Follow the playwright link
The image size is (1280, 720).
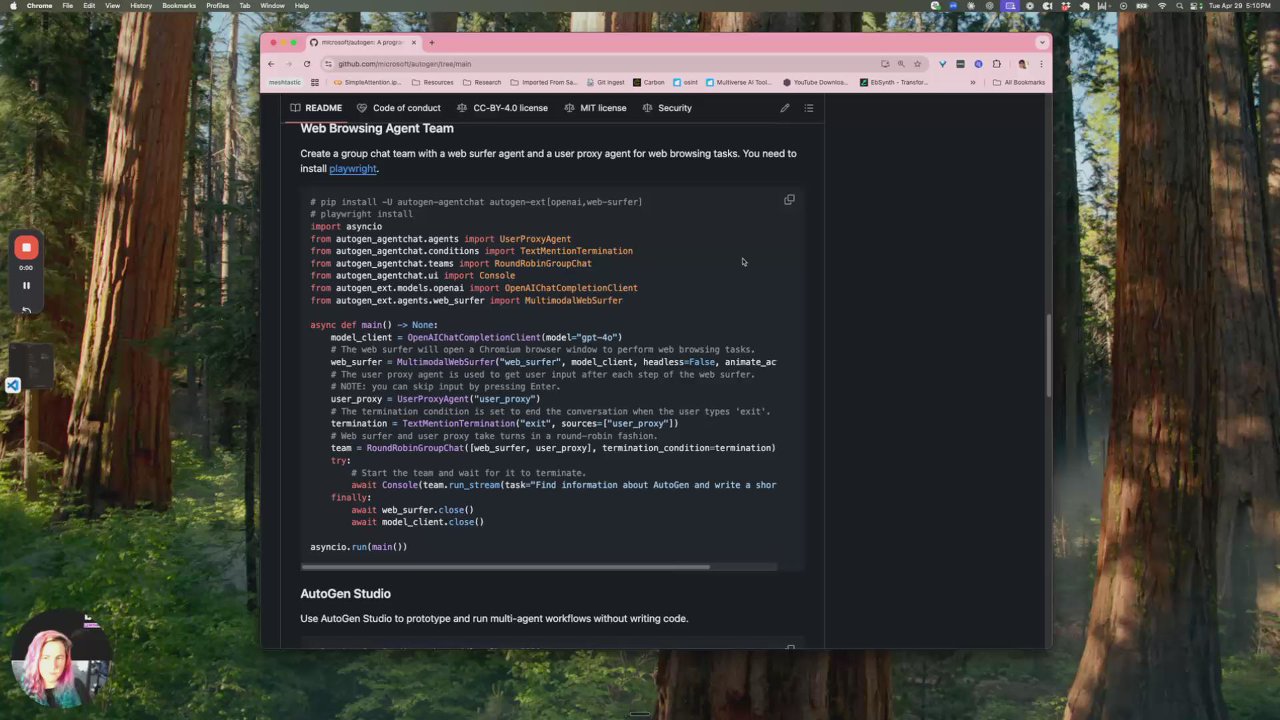pyautogui.click(x=353, y=169)
